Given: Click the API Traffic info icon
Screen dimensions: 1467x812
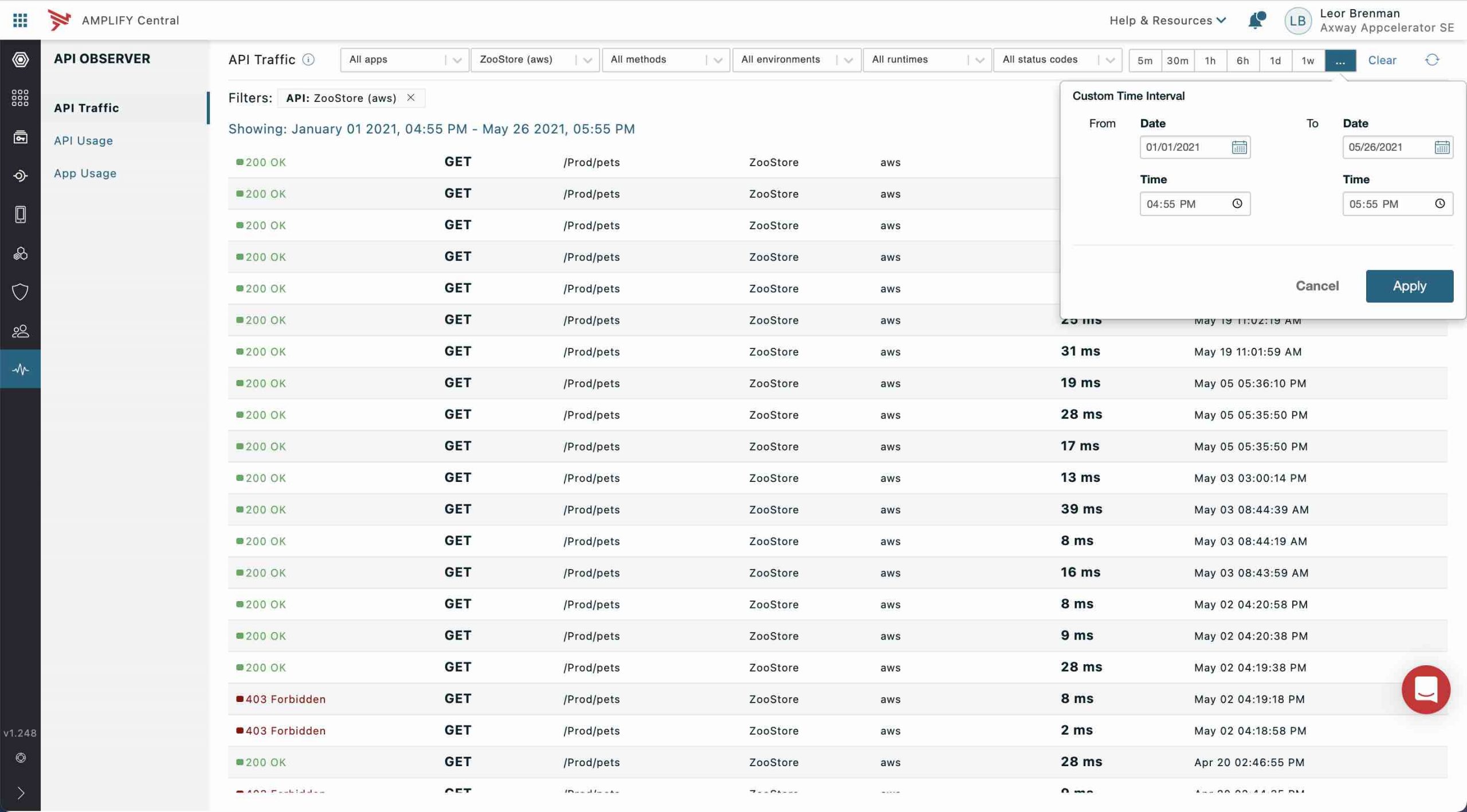Looking at the screenshot, I should pos(308,60).
